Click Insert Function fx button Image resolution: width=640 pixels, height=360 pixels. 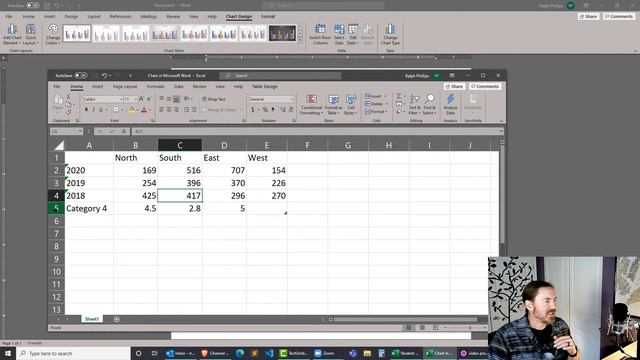point(123,131)
